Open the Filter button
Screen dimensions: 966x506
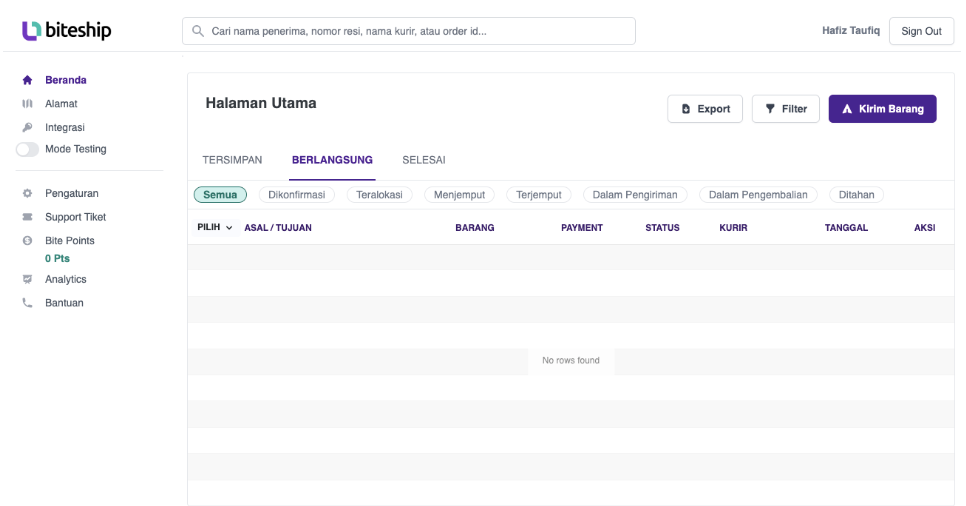point(785,109)
